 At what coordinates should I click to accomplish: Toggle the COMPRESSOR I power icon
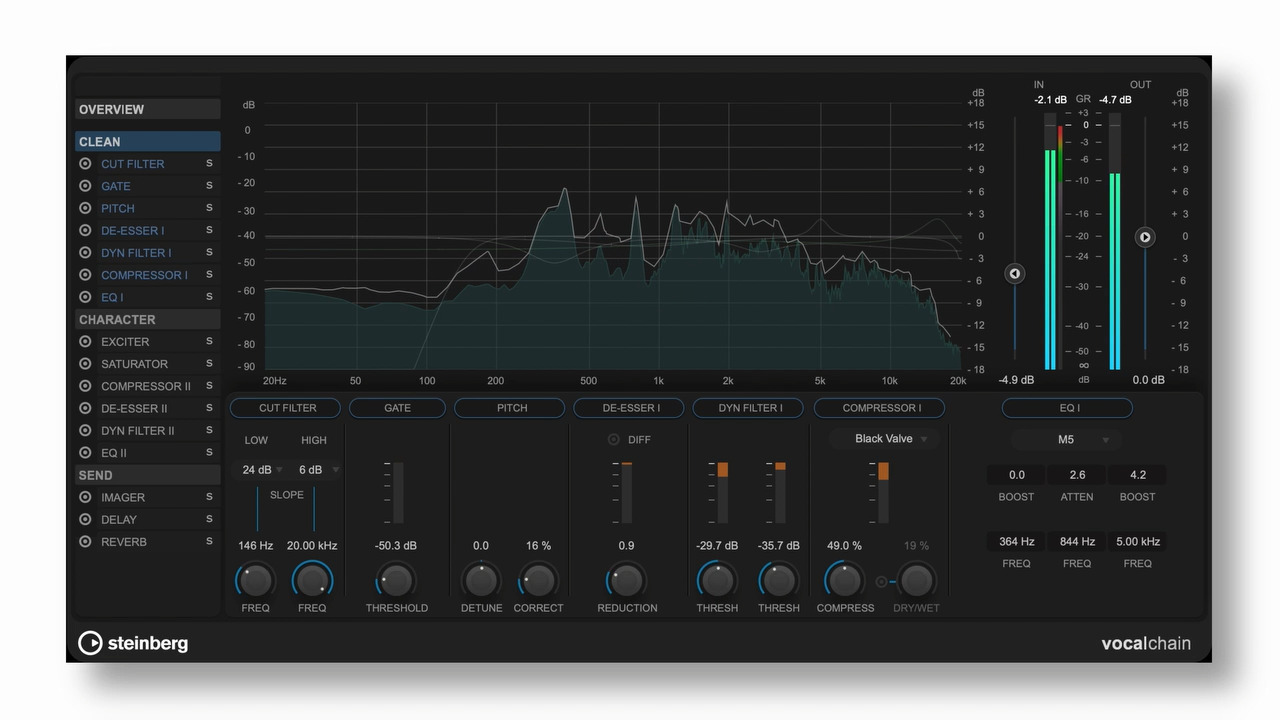[85, 275]
